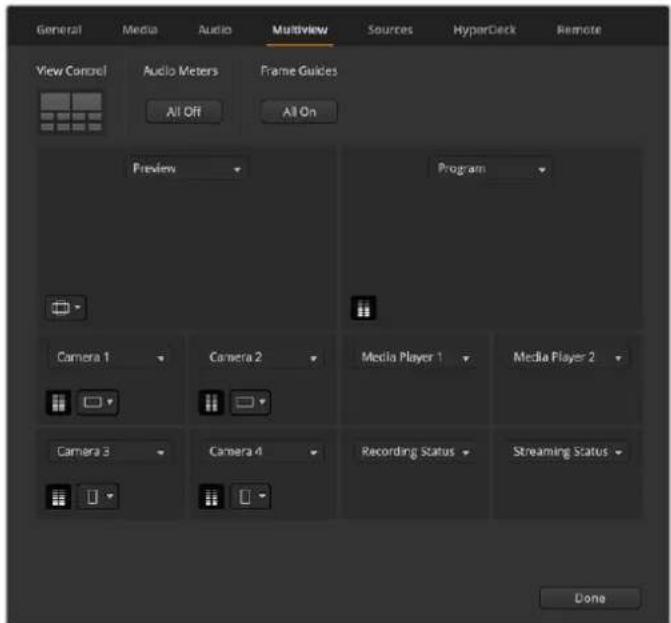Open the Camera 4 frame guide selector

point(250,497)
